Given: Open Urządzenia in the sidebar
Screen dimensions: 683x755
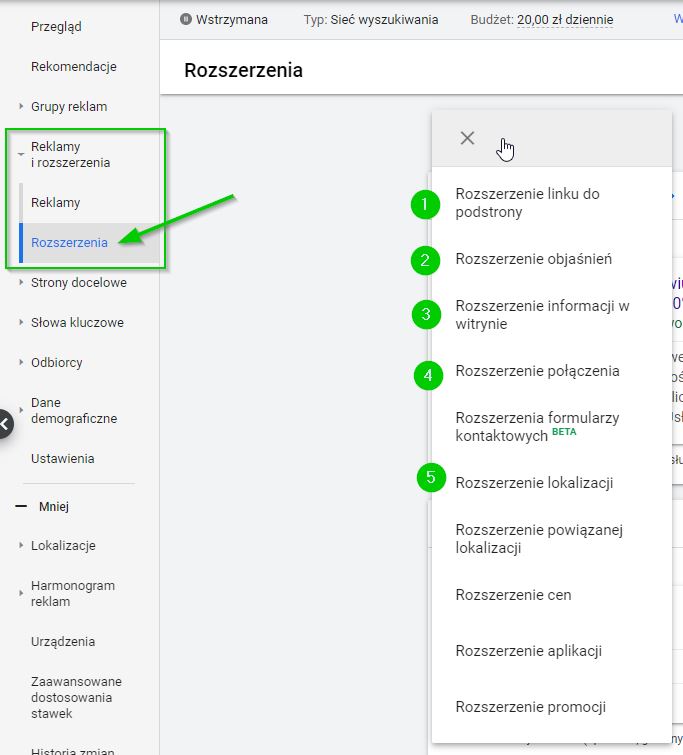Looking at the screenshot, I should [63, 641].
